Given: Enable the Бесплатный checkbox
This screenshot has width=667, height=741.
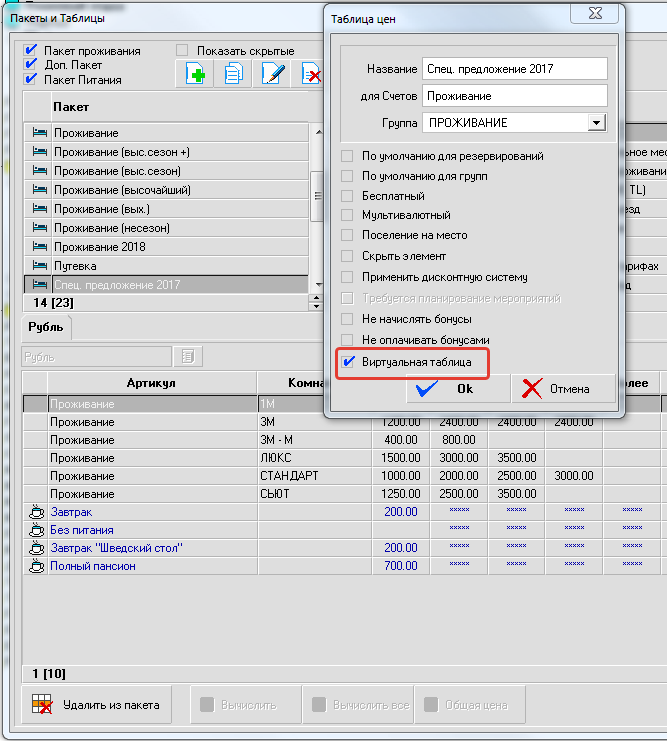Looking at the screenshot, I should [x=348, y=196].
